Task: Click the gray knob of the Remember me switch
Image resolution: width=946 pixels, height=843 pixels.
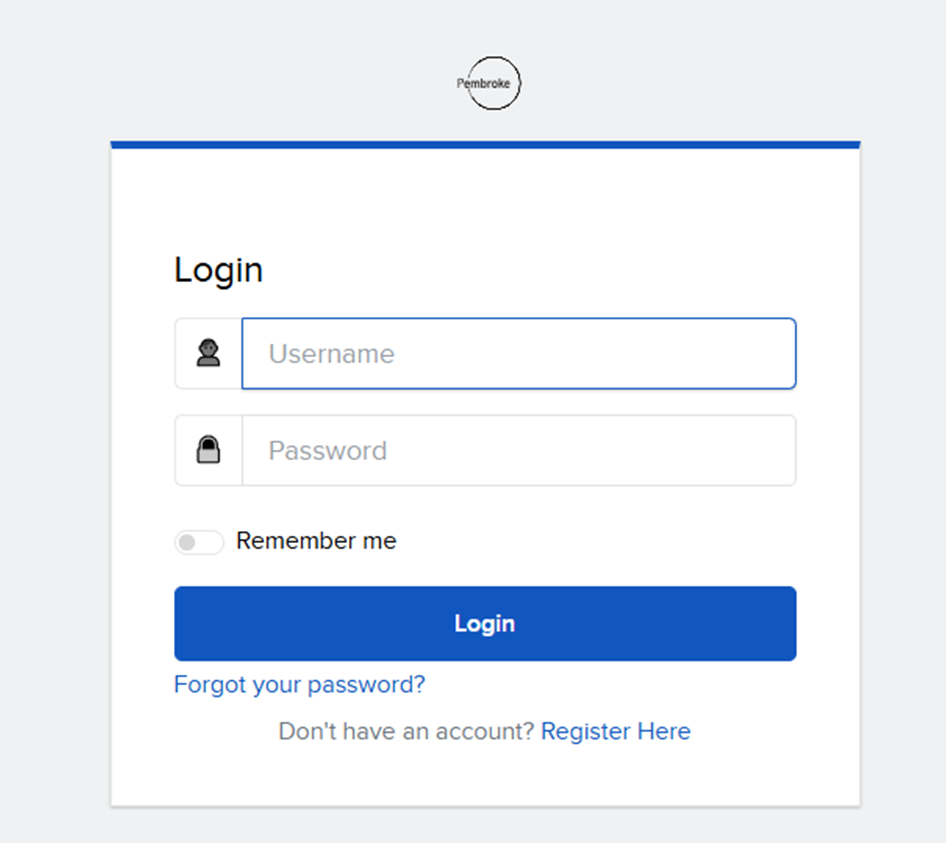Action: [x=187, y=542]
